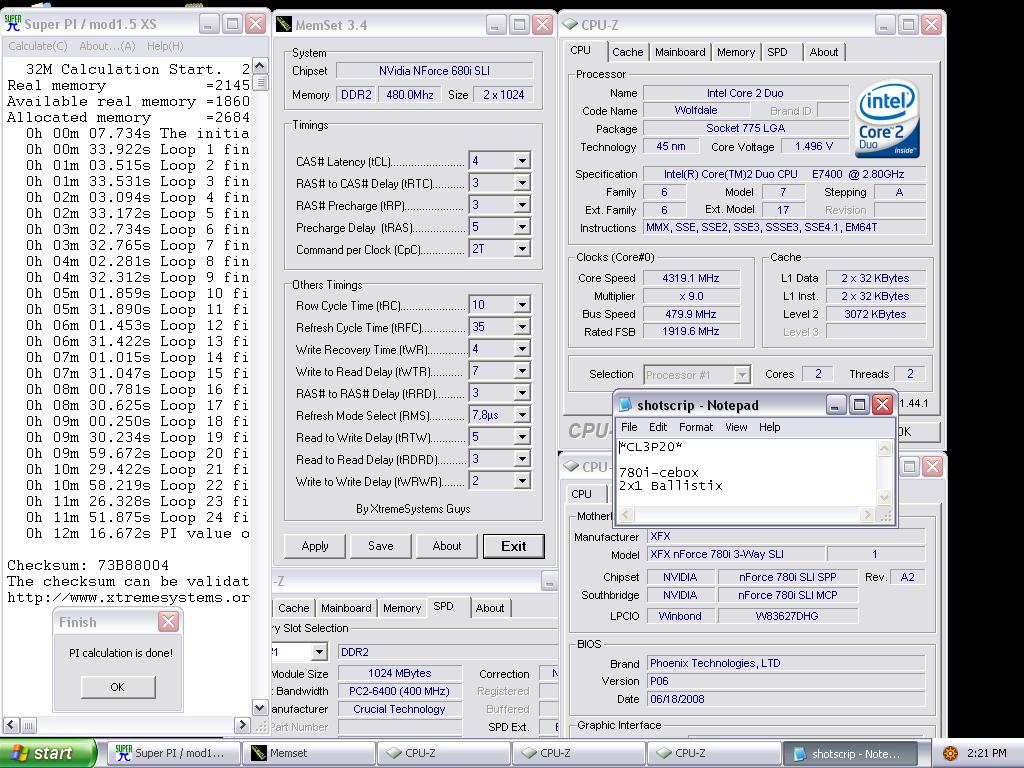
Task: Click the Save button in MemSet
Action: [x=381, y=546]
